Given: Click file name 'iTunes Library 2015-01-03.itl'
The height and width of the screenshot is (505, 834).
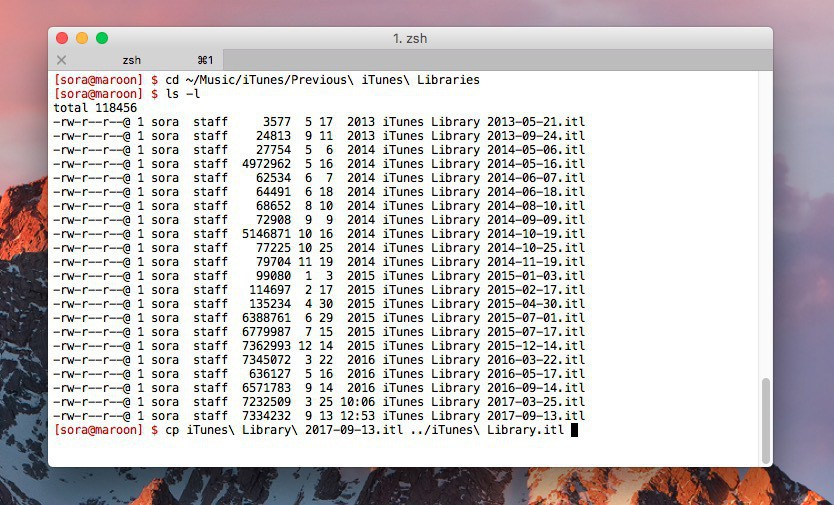Looking at the screenshot, I should point(483,276).
